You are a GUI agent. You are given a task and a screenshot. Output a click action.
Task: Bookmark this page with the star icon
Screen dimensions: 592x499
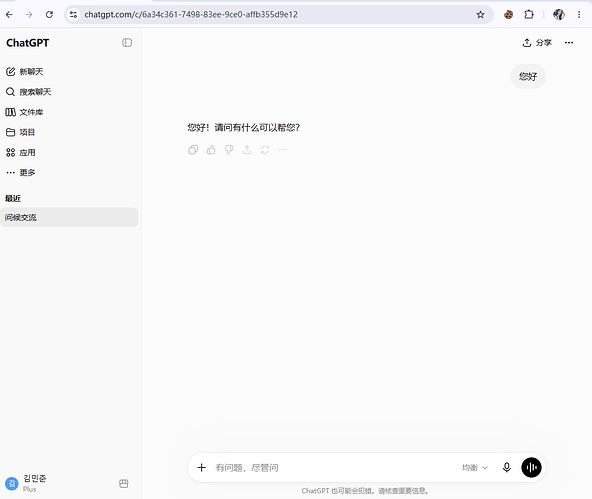[480, 15]
